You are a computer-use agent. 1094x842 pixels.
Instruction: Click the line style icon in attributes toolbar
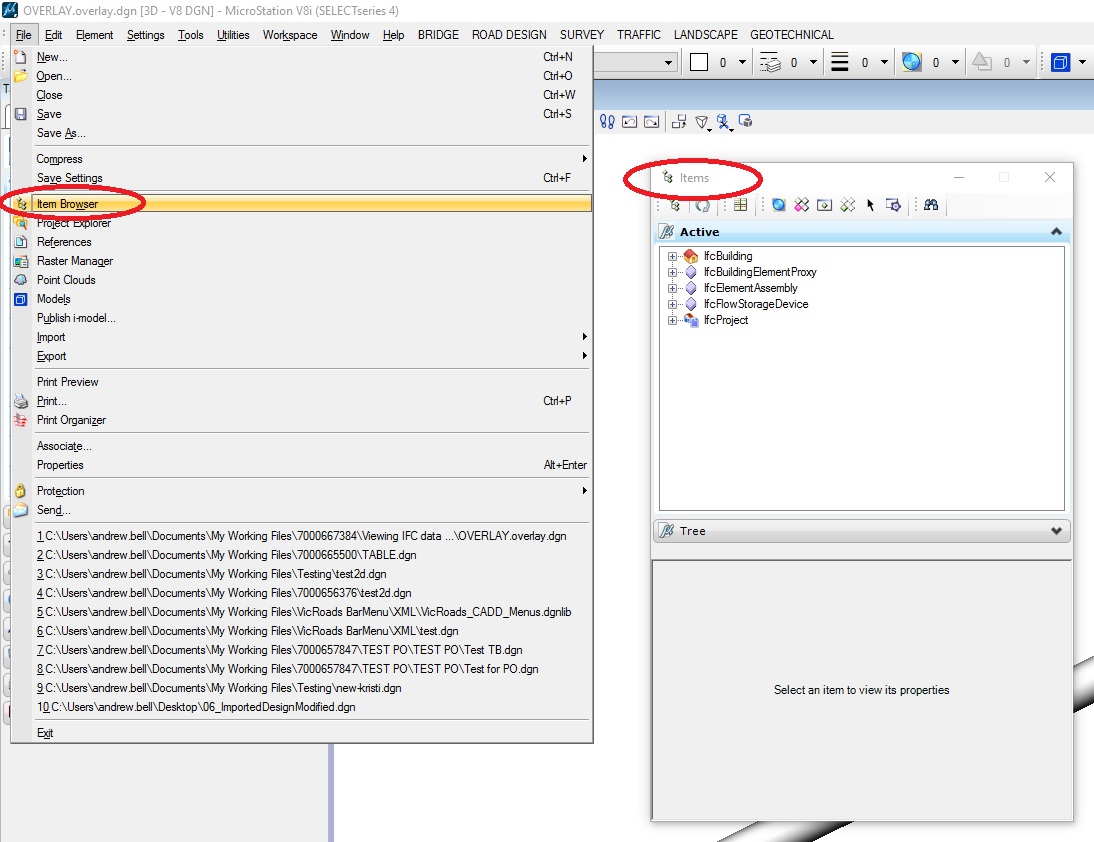tap(770, 62)
